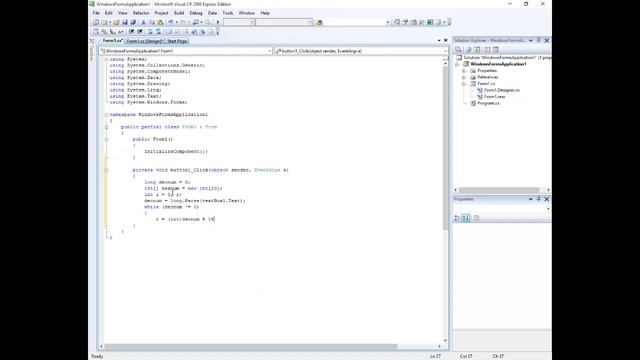The width and height of the screenshot is (640, 360).
Task: Switch to the Start Page tab
Action: 177,41
